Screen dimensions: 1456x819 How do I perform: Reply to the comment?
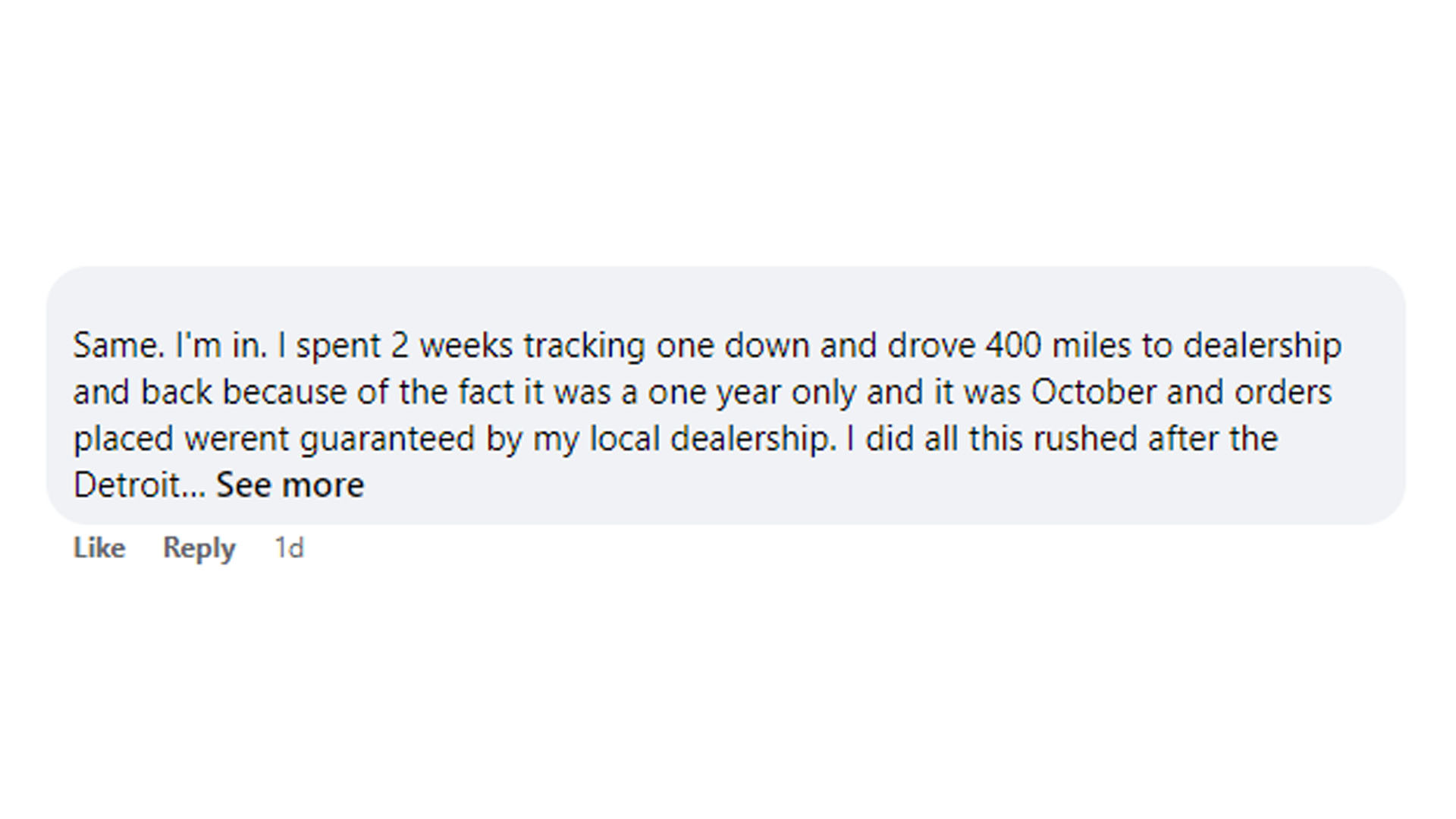(x=199, y=548)
